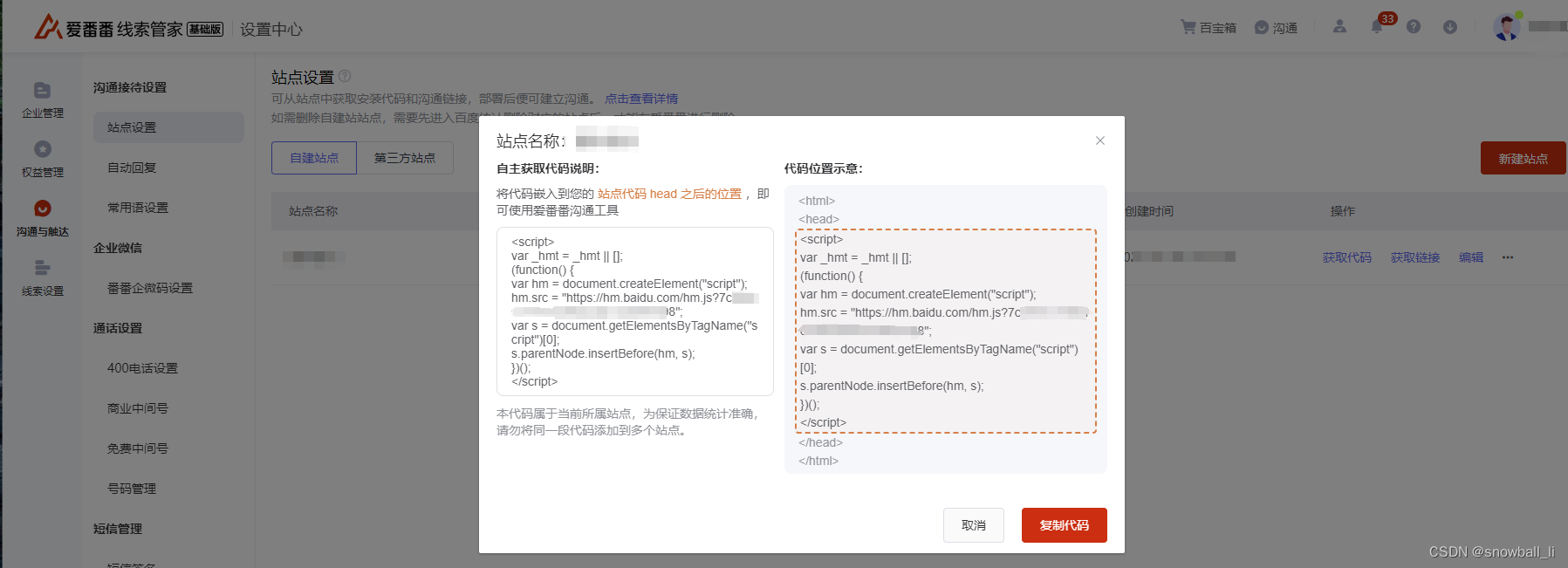Open the 百宝箱 shopping cart

point(1209,28)
